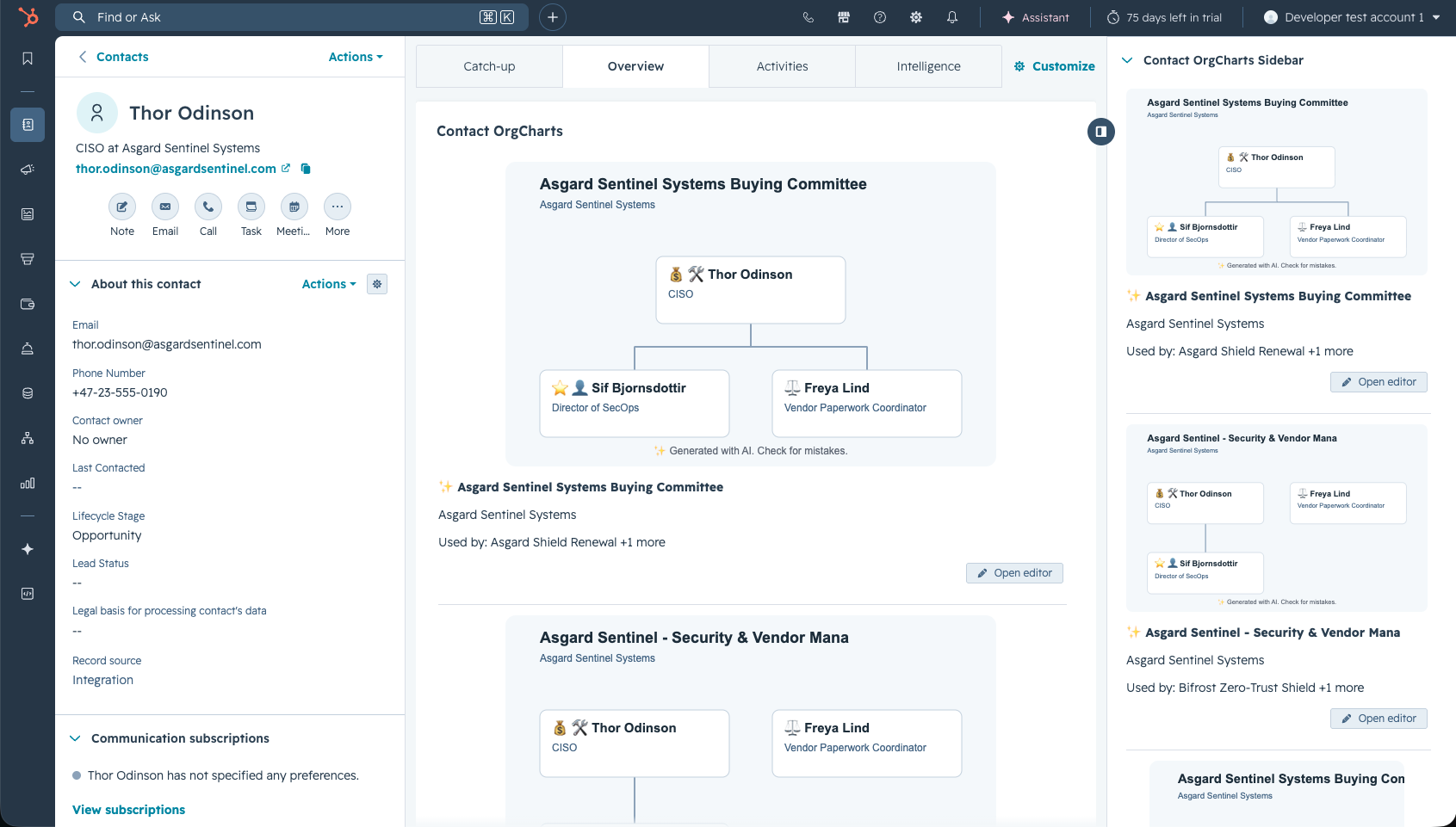Open the Assistant button
The image size is (1456, 827).
[1036, 17]
